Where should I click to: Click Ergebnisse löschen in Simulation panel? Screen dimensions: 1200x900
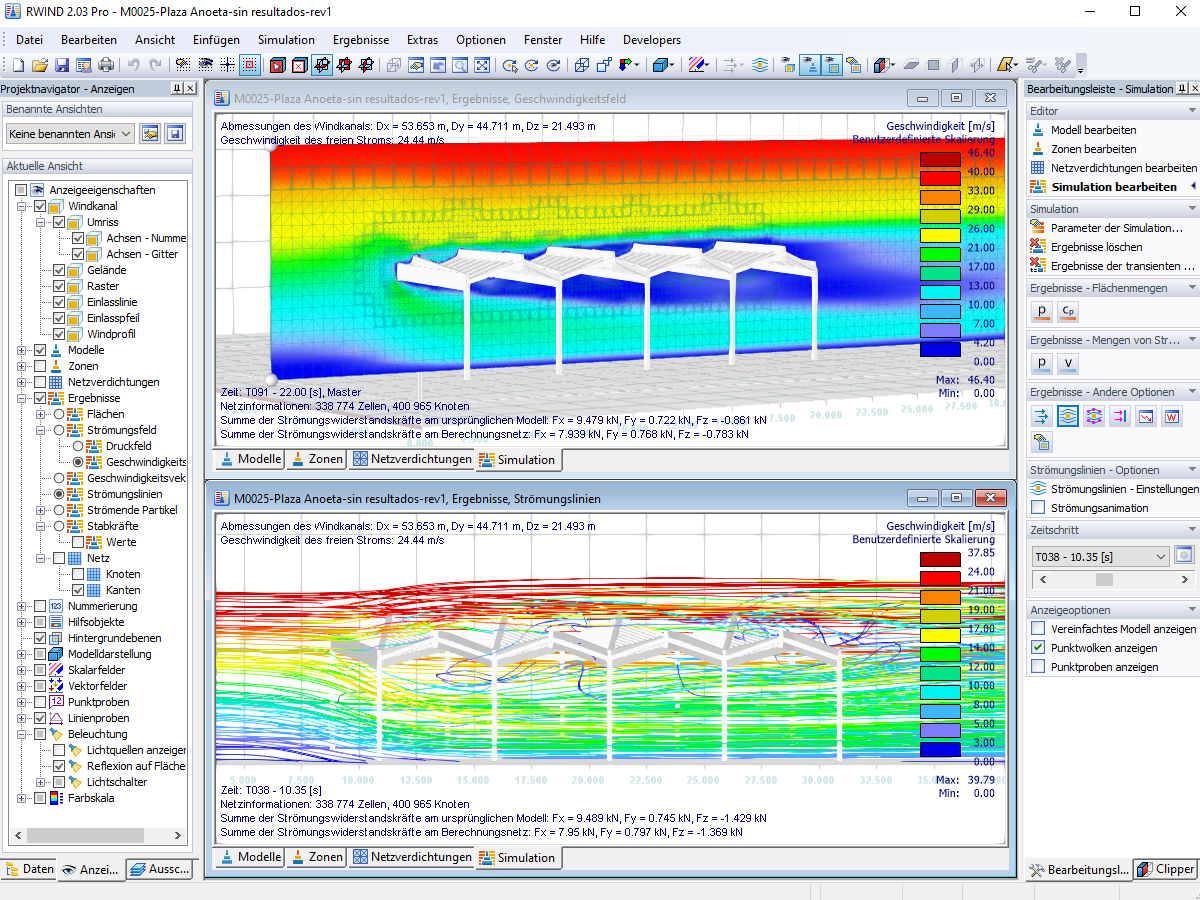click(1096, 247)
